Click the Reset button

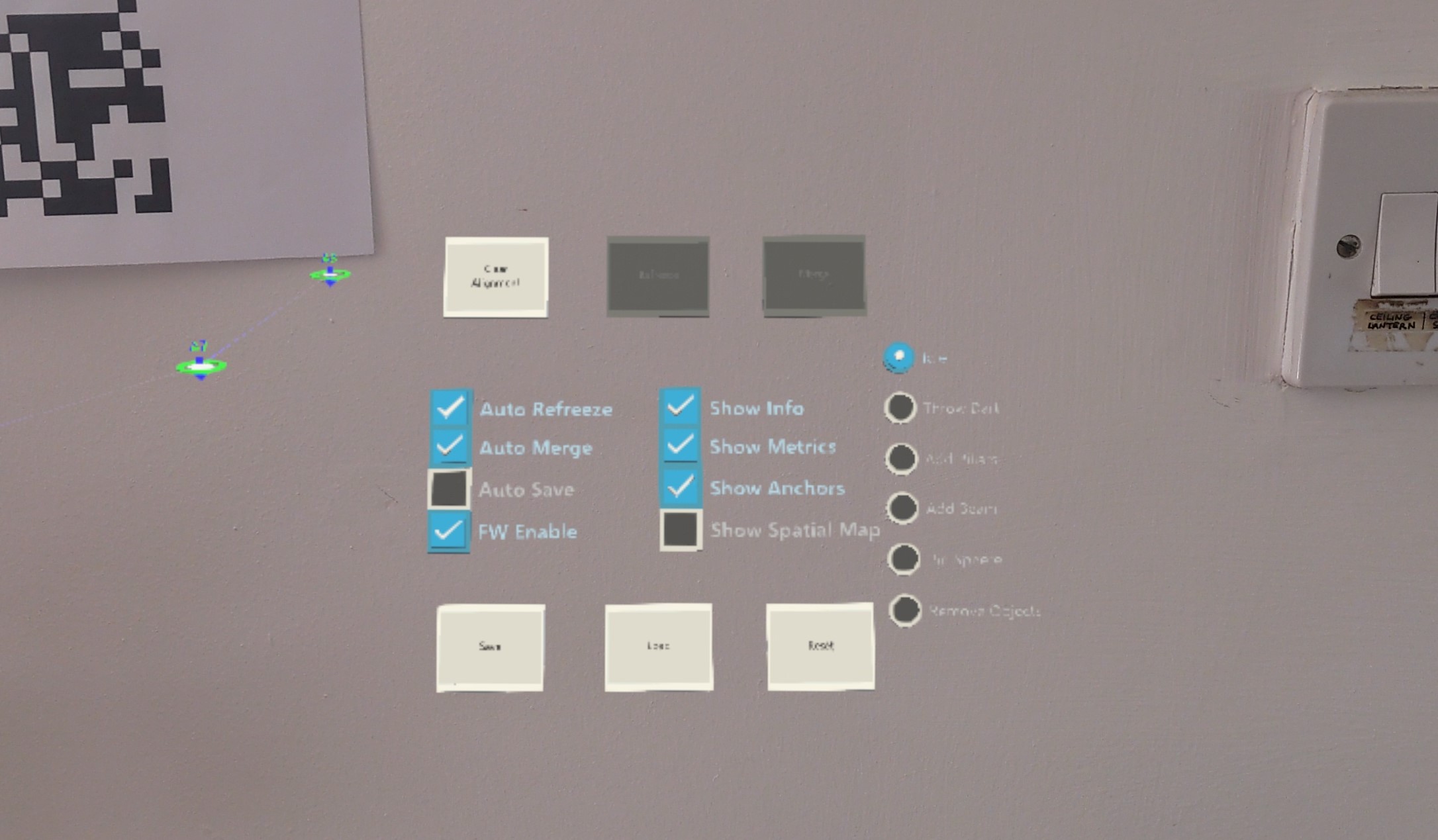(819, 644)
